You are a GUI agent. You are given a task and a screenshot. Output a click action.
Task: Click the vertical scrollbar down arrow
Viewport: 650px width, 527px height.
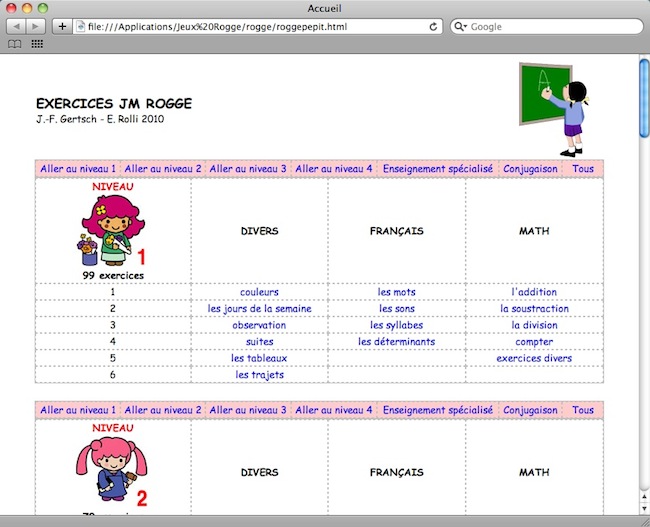(x=643, y=507)
